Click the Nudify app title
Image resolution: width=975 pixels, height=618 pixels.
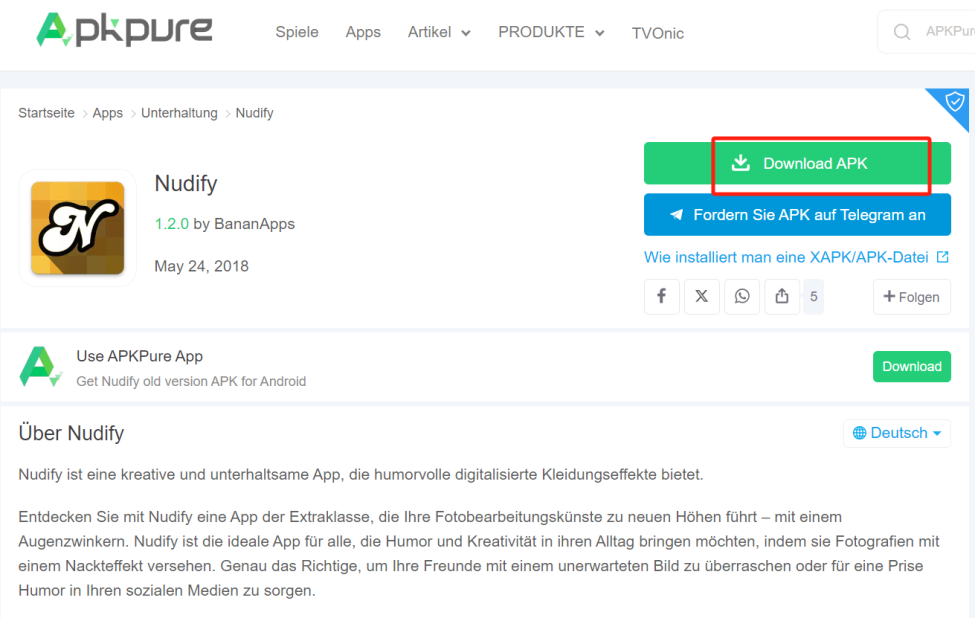tap(186, 183)
